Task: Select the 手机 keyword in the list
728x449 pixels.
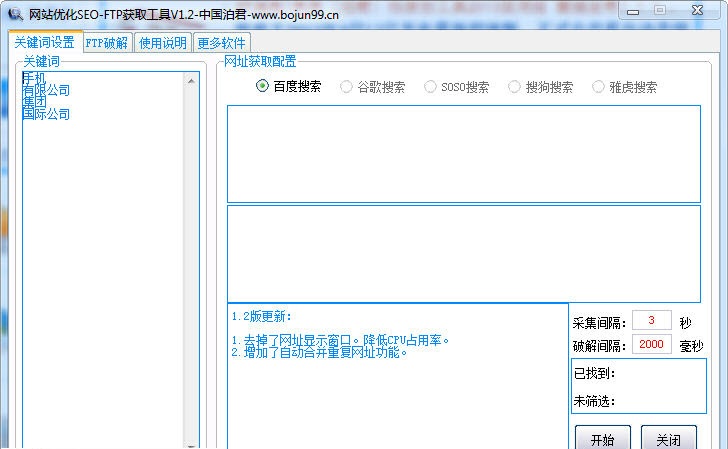Action: 34,78
